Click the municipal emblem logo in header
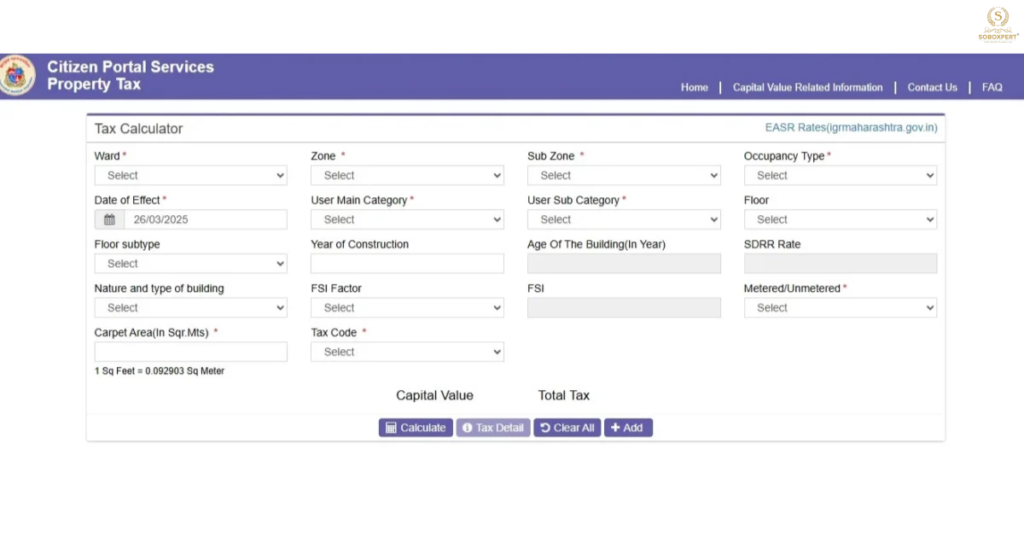Viewport: 1024px width, 536px height. coord(17,76)
